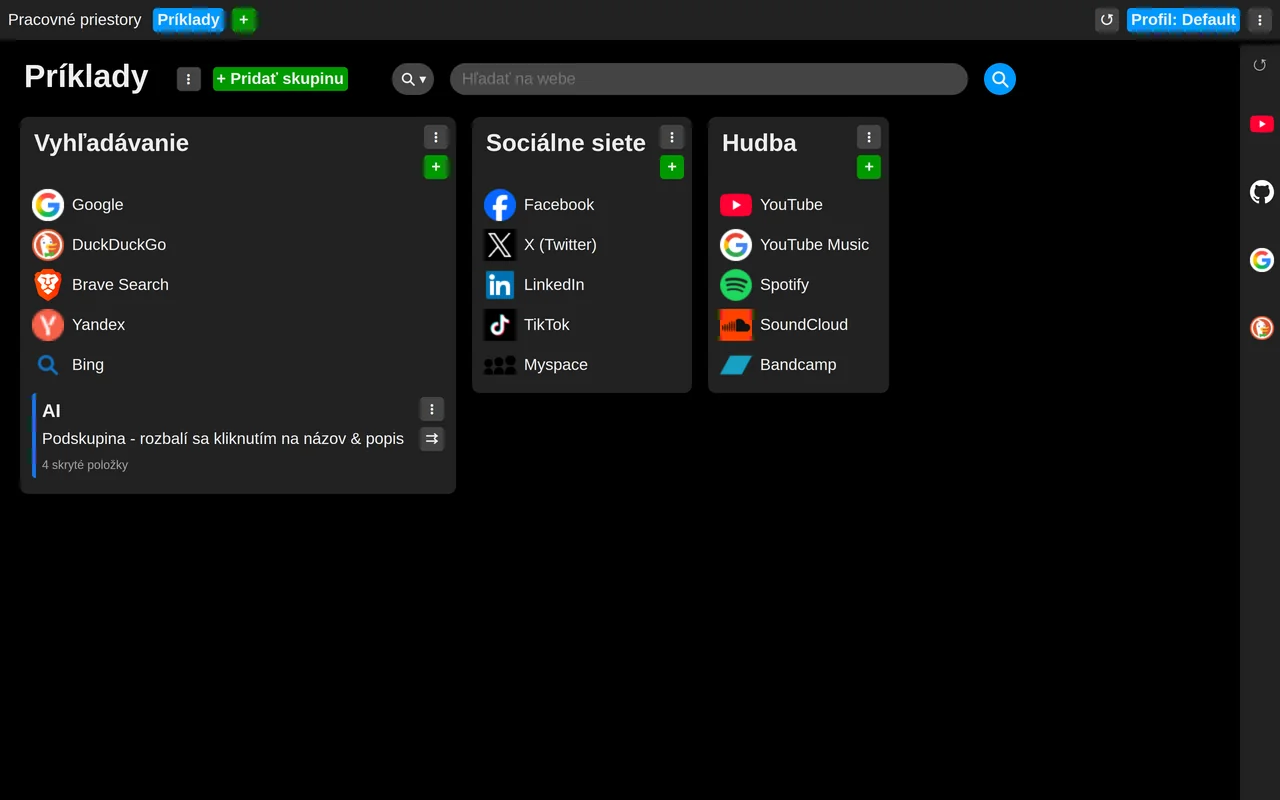
Task: Click the reload icon next to Profil: Default
Action: (1107, 20)
